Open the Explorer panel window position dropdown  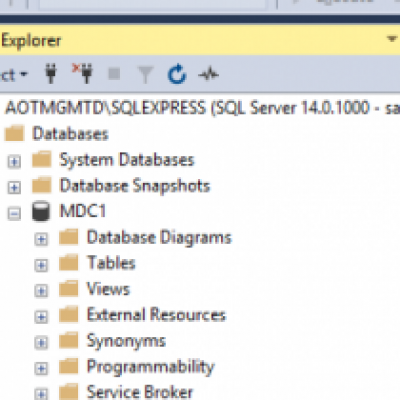point(392,39)
